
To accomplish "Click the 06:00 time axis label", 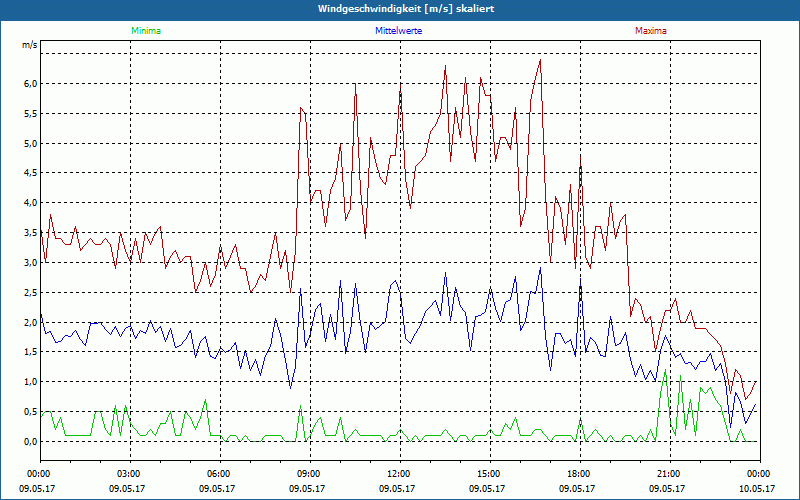I will click(x=220, y=474).
